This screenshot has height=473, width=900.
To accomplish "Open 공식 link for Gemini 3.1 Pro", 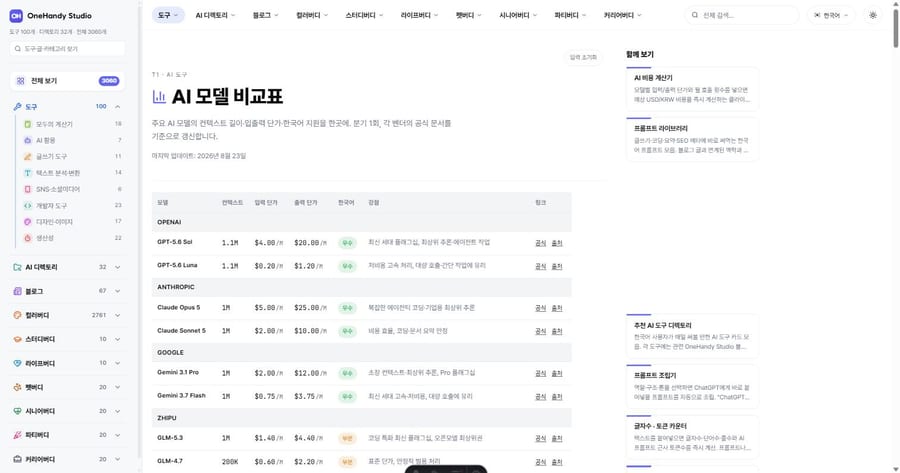I will click(x=540, y=374).
